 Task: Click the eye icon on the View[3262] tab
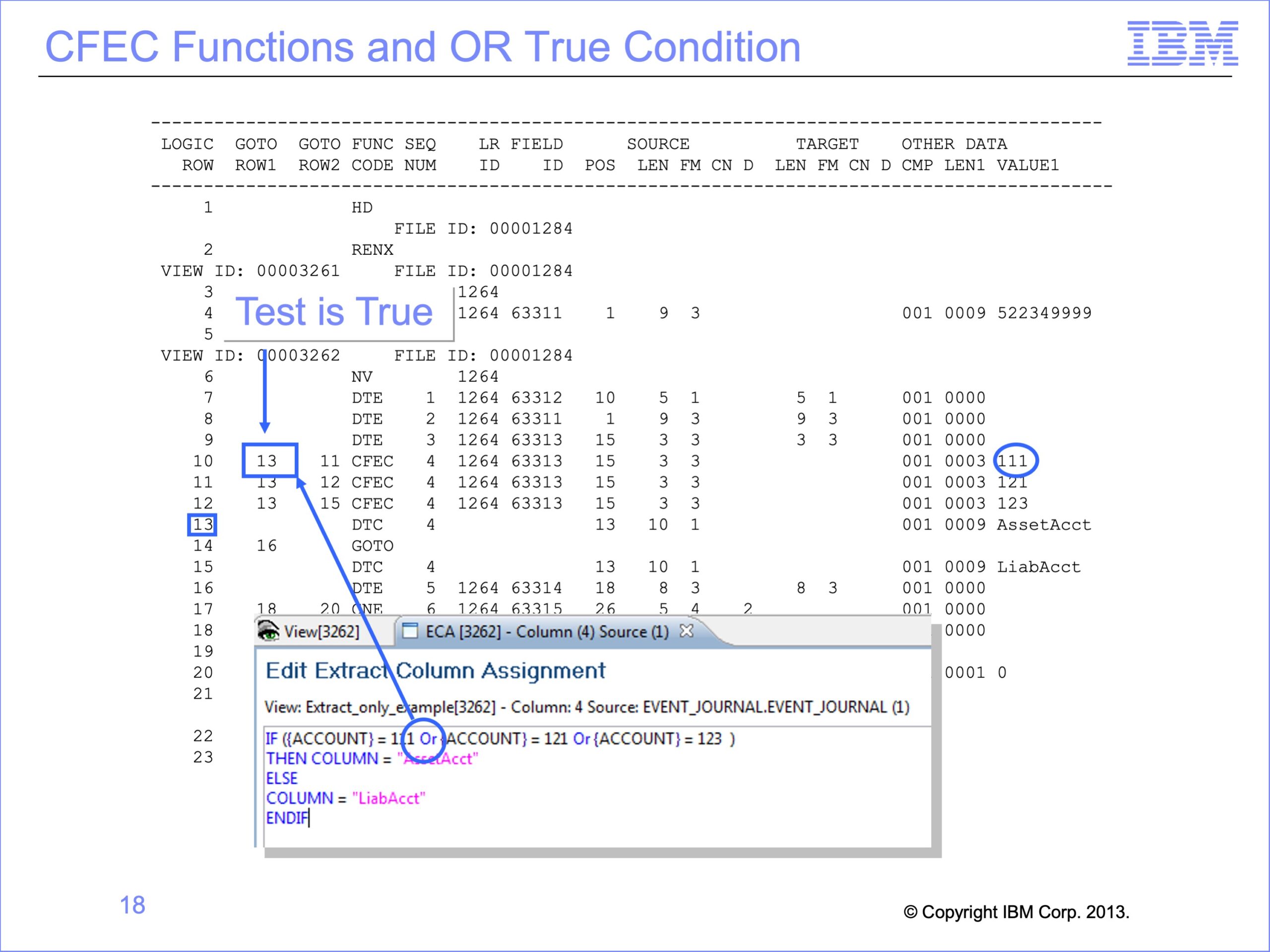point(268,630)
